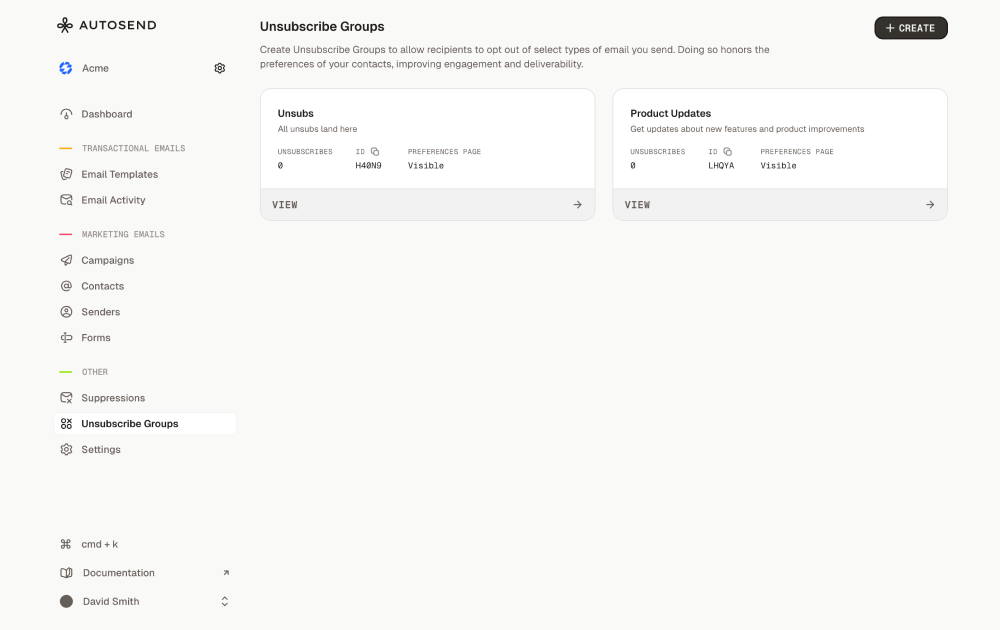Viewport: 1000px width, 630px height.
Task: Open workspace settings via the Acme gear
Action: [x=219, y=68]
